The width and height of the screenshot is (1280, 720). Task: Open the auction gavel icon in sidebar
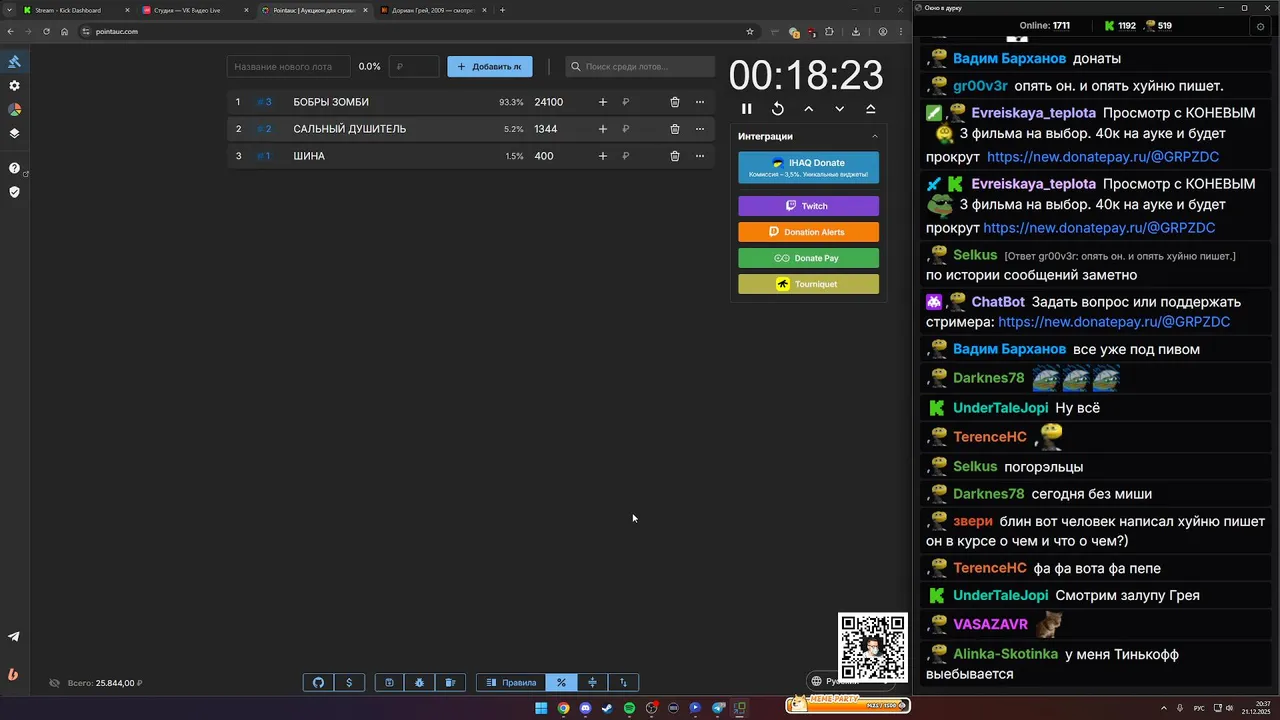coord(14,62)
